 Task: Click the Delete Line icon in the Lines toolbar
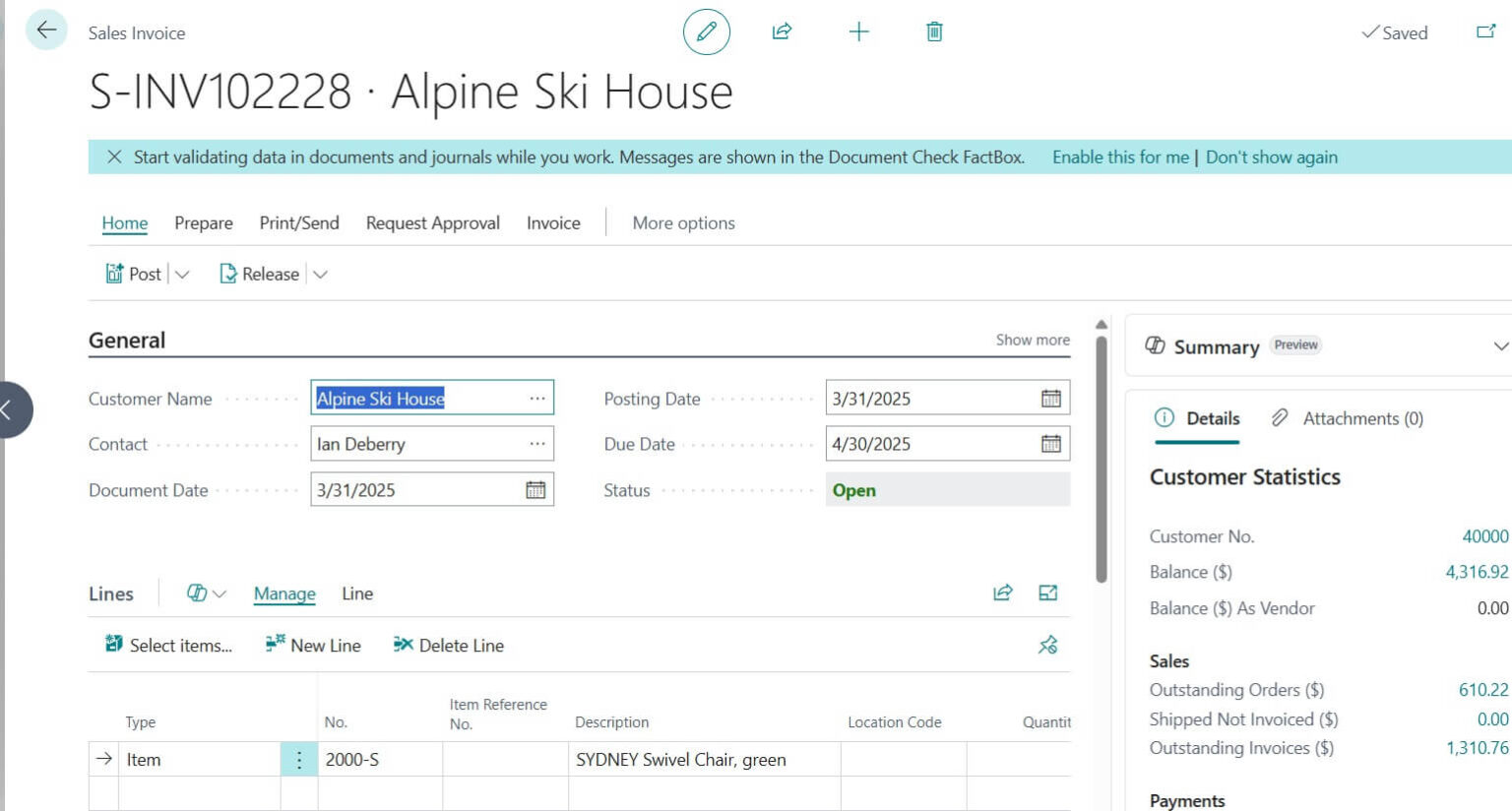[x=403, y=645]
